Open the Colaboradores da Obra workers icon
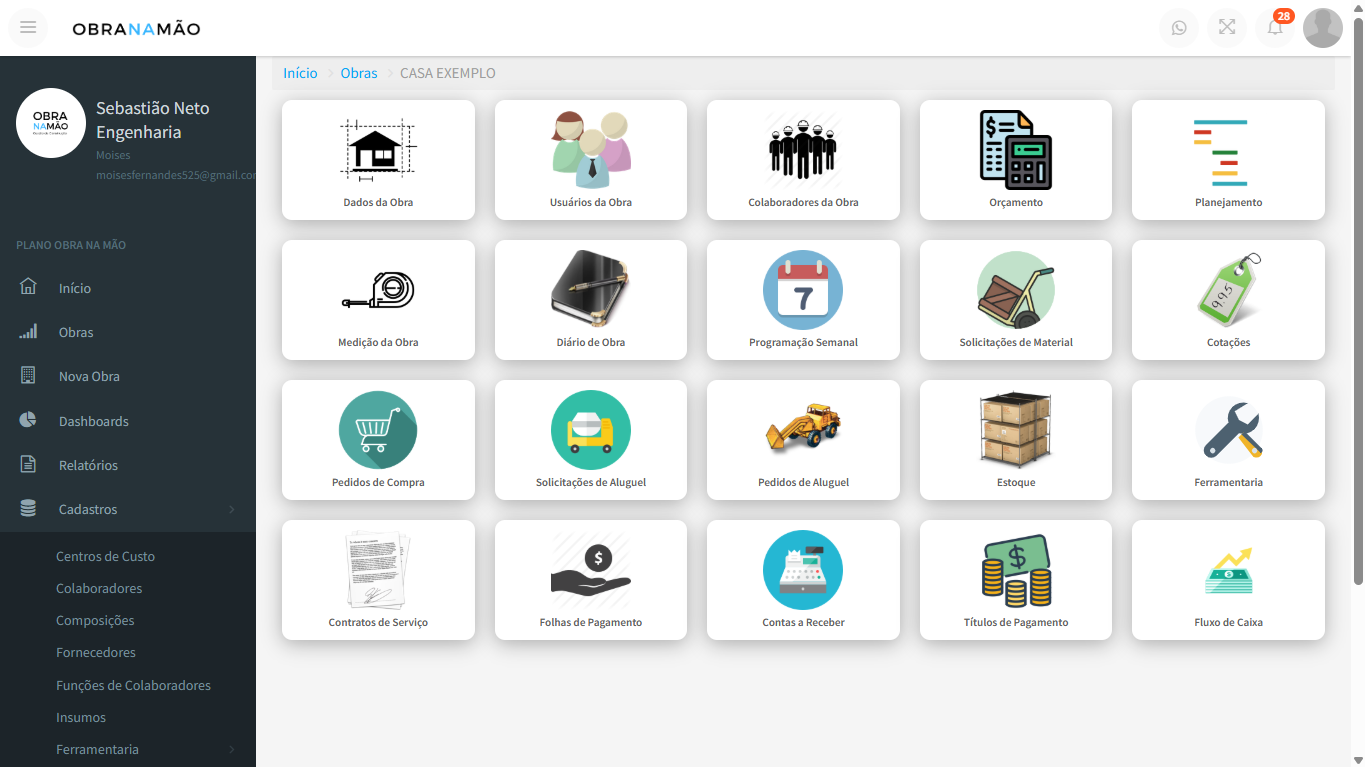This screenshot has width=1365, height=767. coord(803,150)
